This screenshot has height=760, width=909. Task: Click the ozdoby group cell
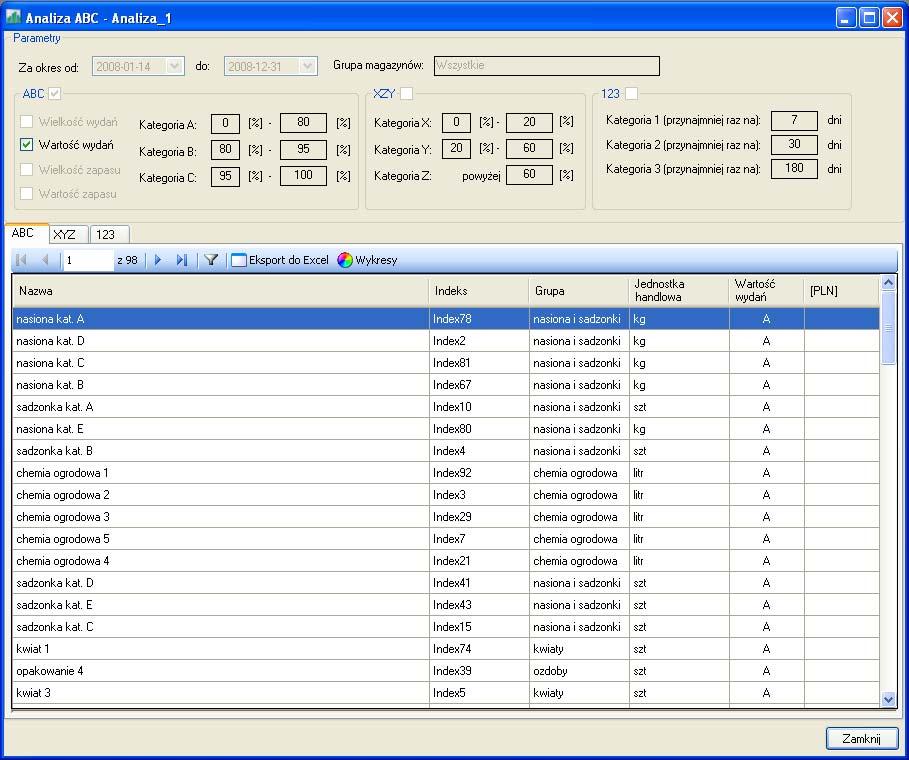[579, 671]
